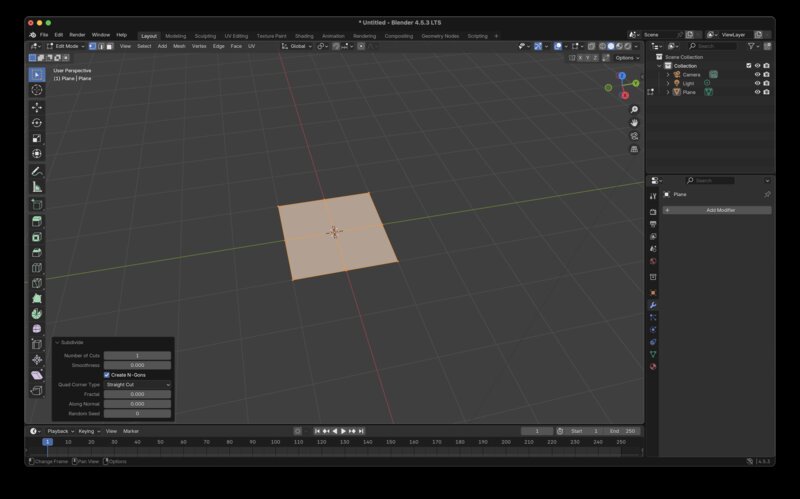Switch to the Sculpting workspace tab
800x499 pixels.
tap(205, 35)
